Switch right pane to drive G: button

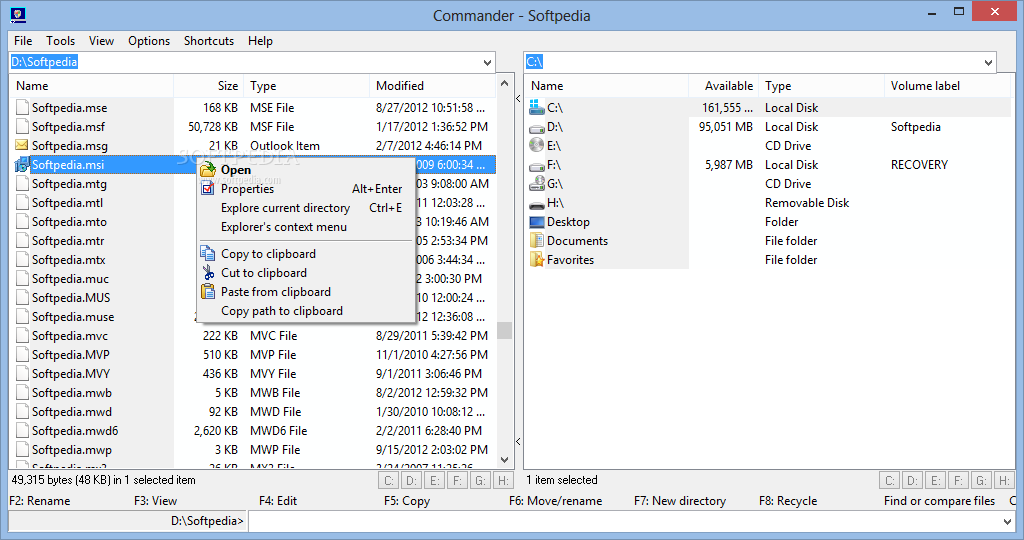tap(981, 481)
